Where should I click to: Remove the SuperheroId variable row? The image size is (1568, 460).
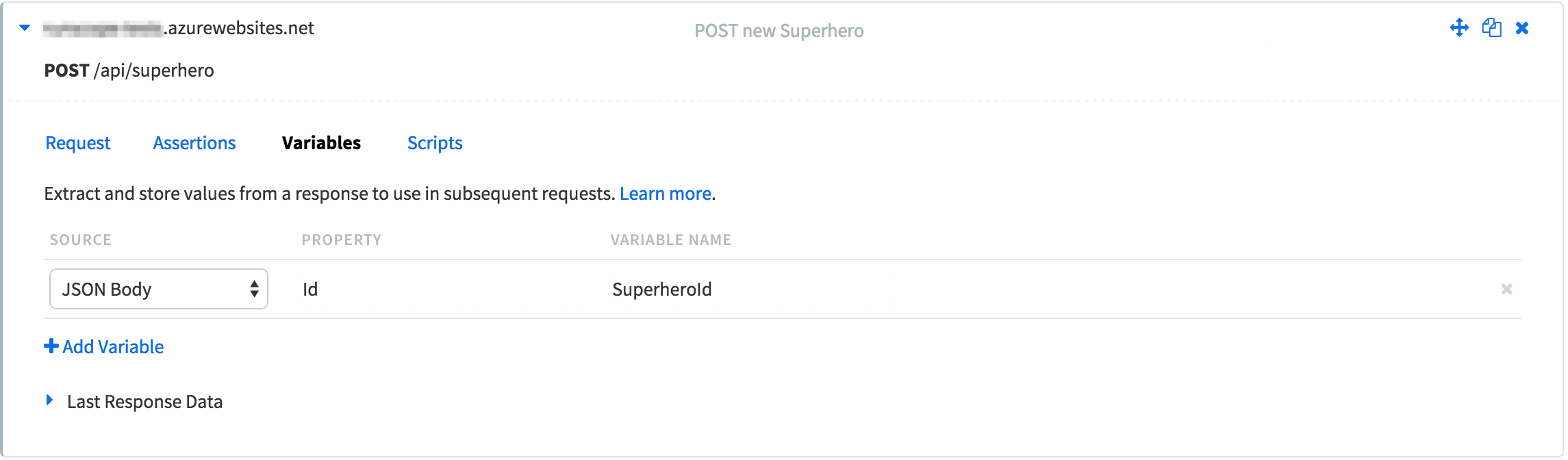tap(1506, 289)
